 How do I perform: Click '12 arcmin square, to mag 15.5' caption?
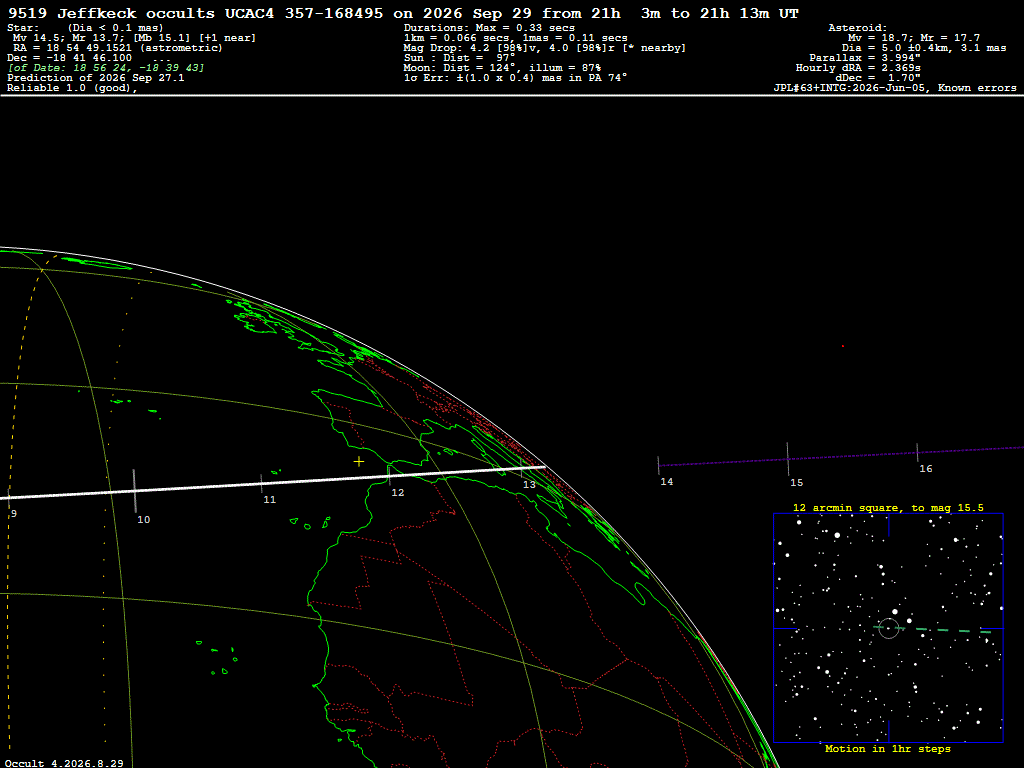coord(888,507)
